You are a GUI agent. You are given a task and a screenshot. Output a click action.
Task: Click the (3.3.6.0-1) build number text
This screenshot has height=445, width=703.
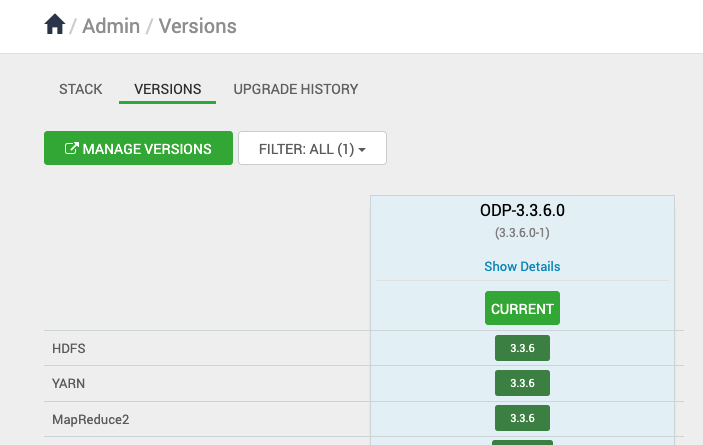522,233
